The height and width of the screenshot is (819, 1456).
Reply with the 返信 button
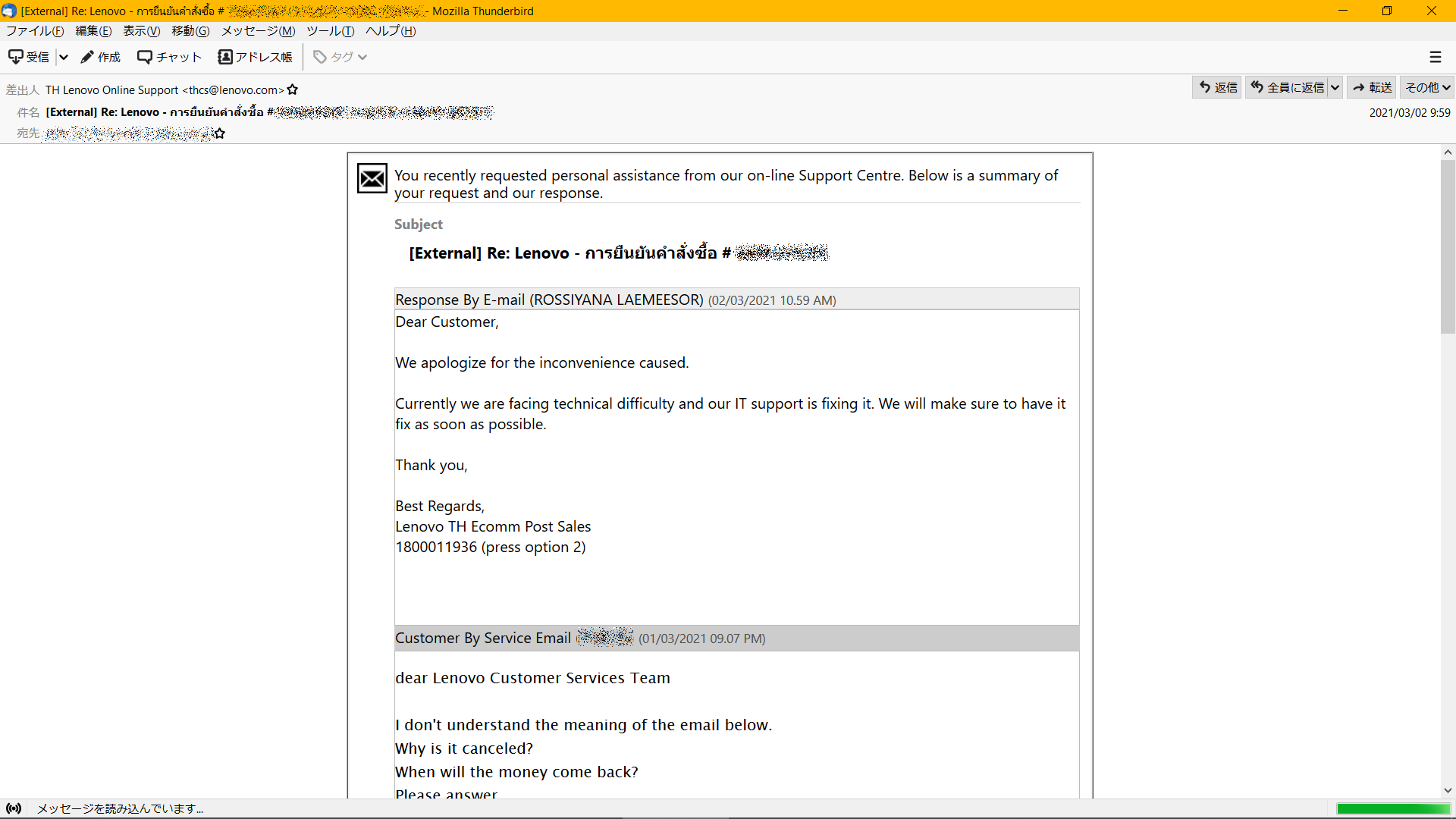[1217, 88]
